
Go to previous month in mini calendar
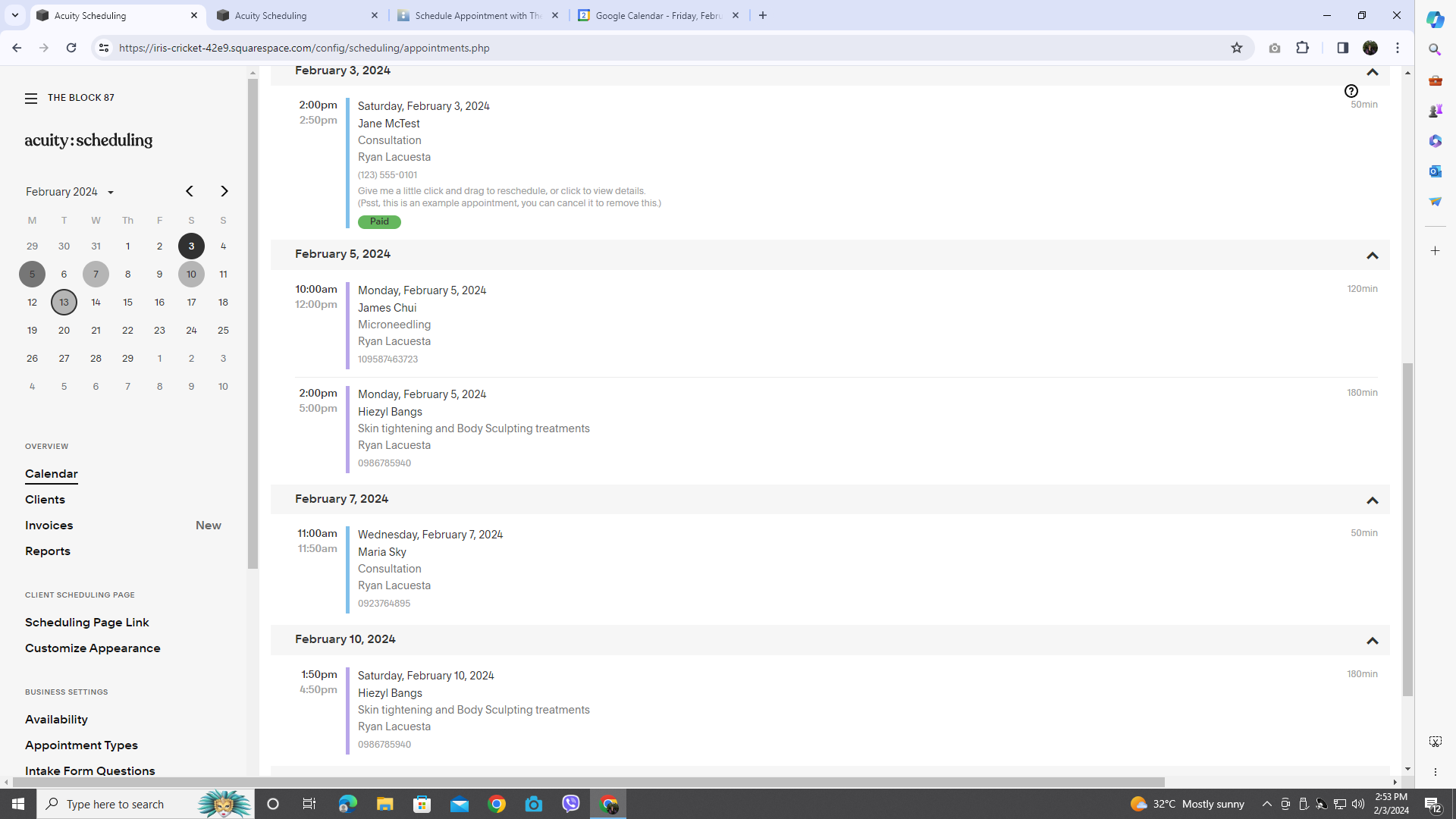click(190, 191)
